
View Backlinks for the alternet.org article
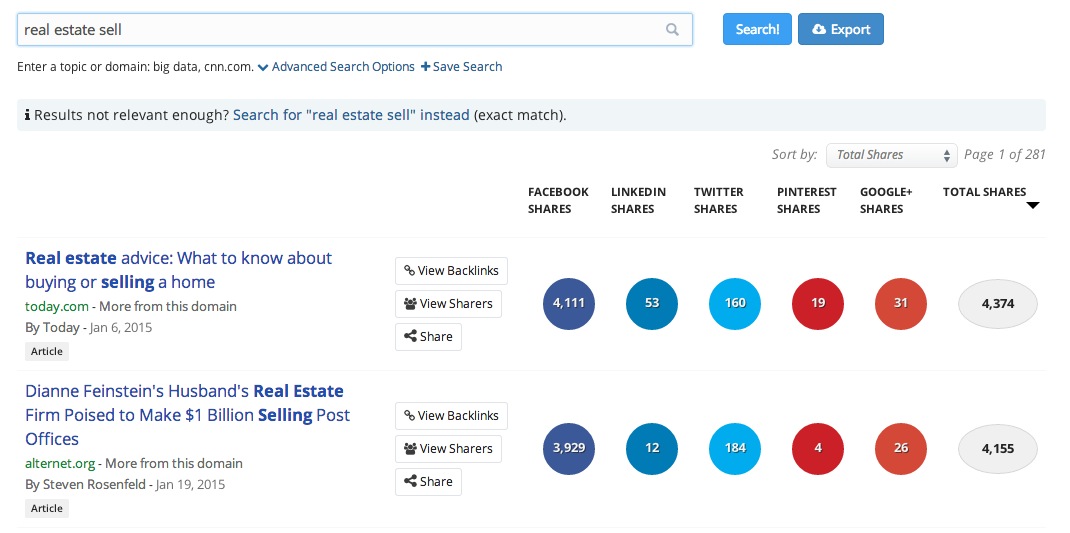(451, 416)
